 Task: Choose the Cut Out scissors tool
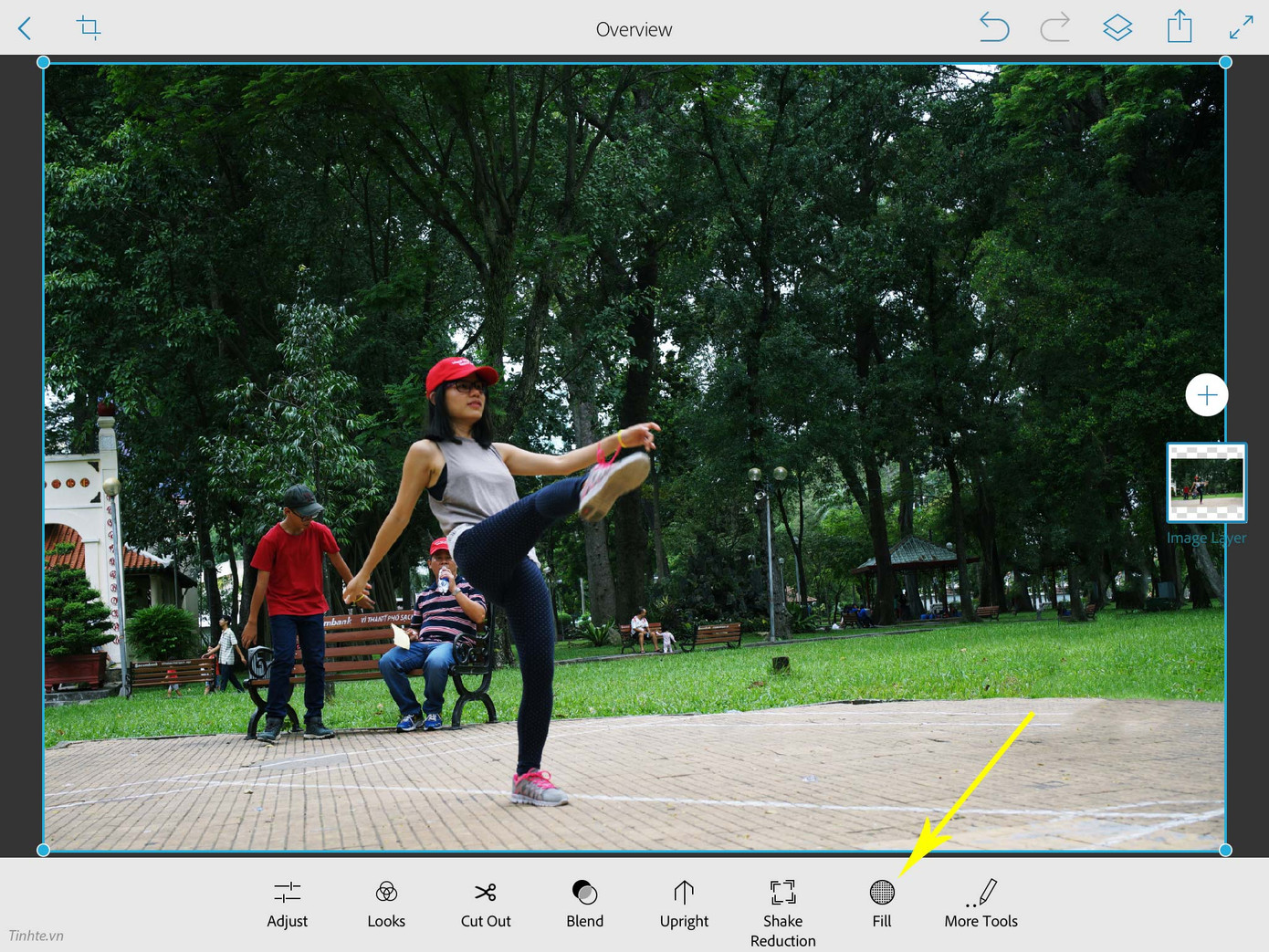coord(486,904)
